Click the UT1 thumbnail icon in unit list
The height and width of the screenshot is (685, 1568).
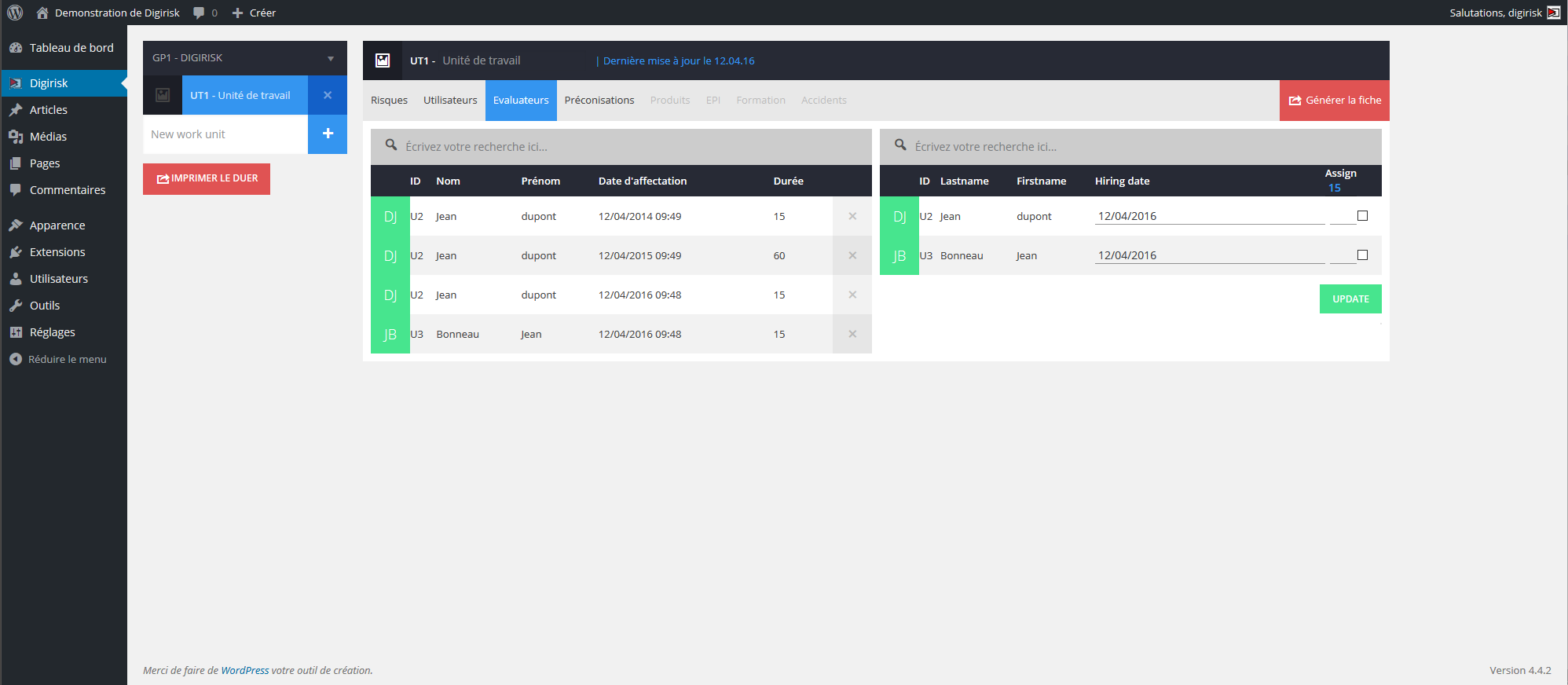tap(163, 95)
